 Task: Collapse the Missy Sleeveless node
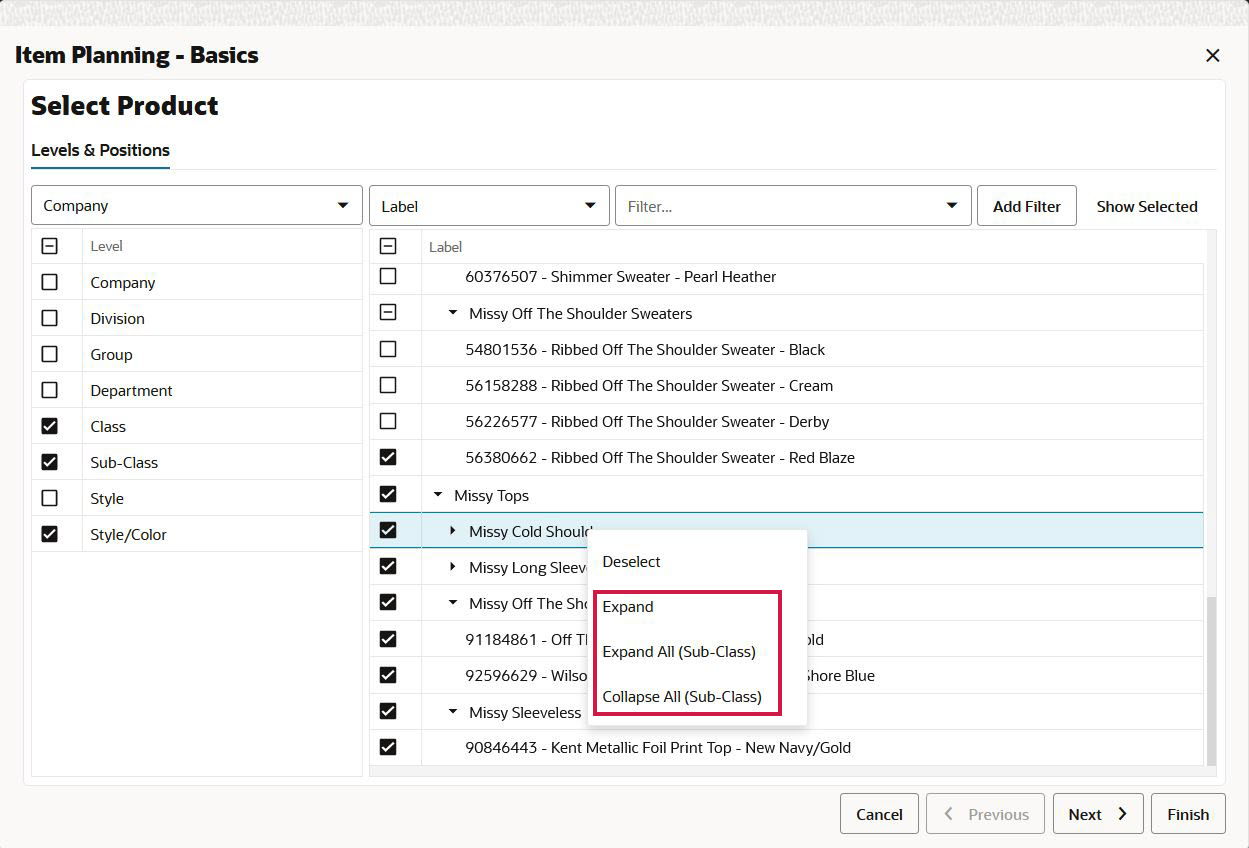(453, 712)
